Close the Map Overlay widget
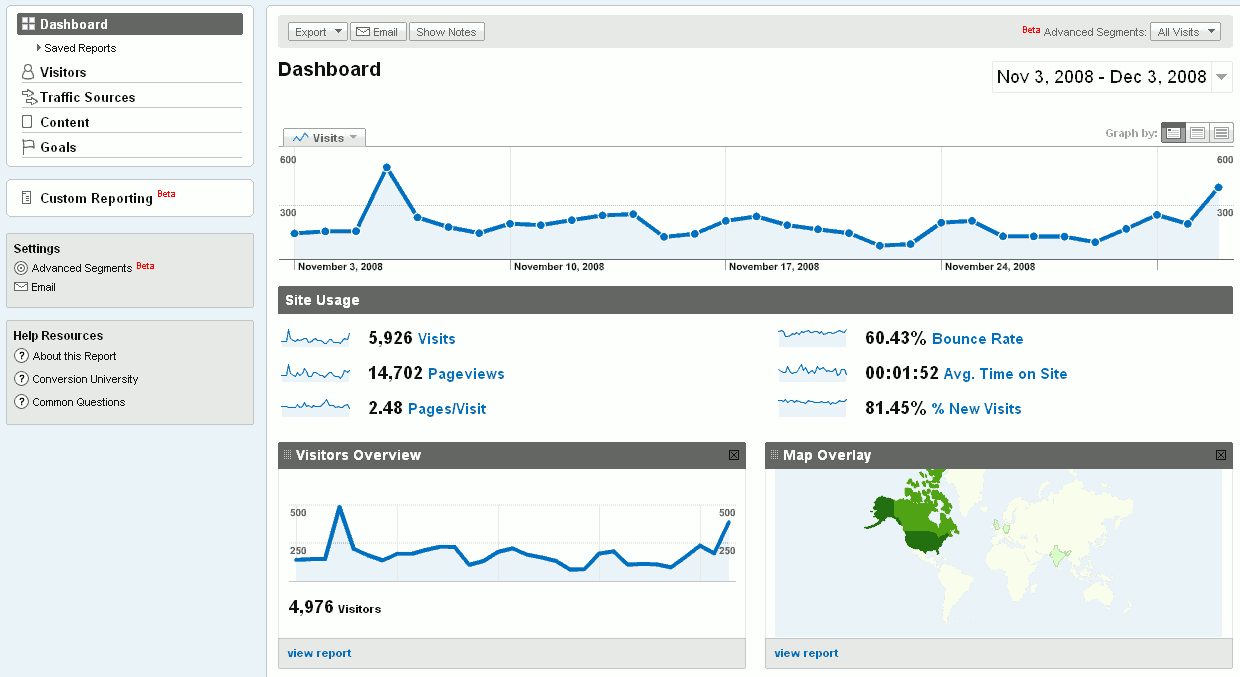Screen dimensions: 1240x677 pyautogui.click(x=1221, y=455)
